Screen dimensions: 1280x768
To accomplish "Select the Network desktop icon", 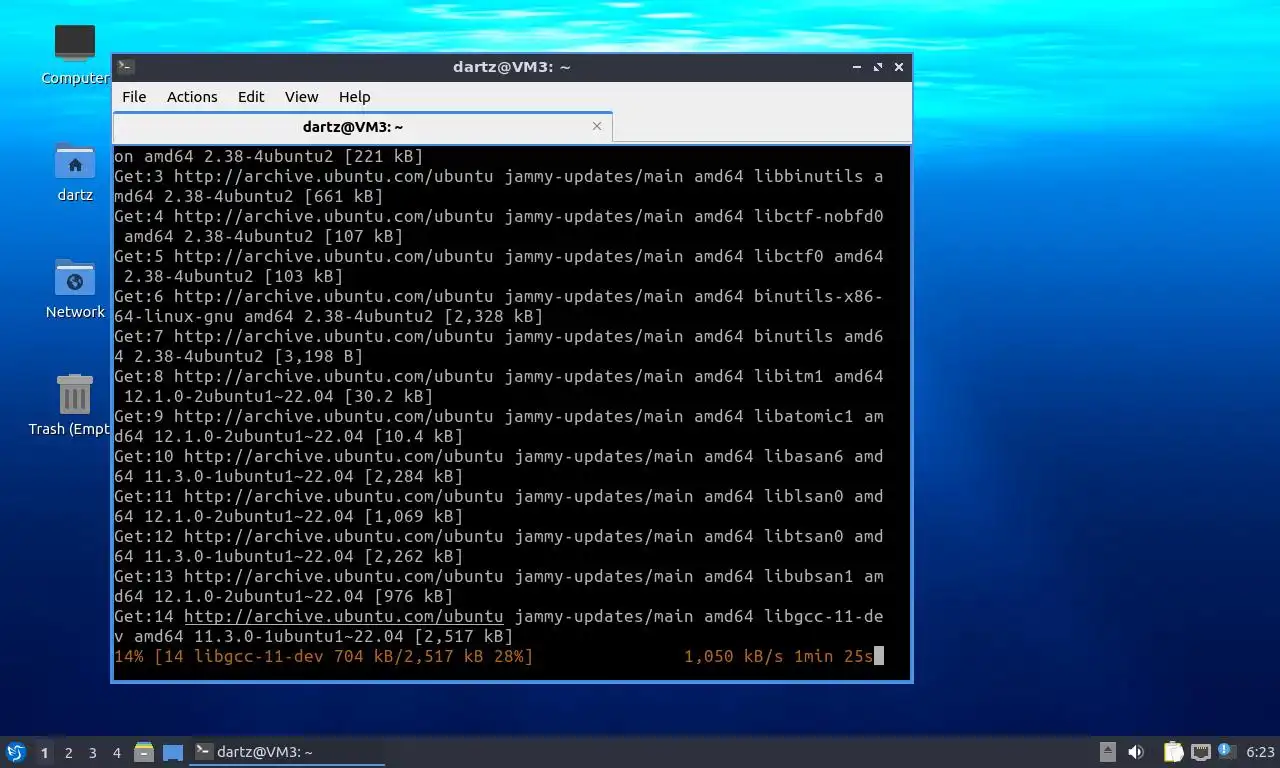I will [x=75, y=289].
